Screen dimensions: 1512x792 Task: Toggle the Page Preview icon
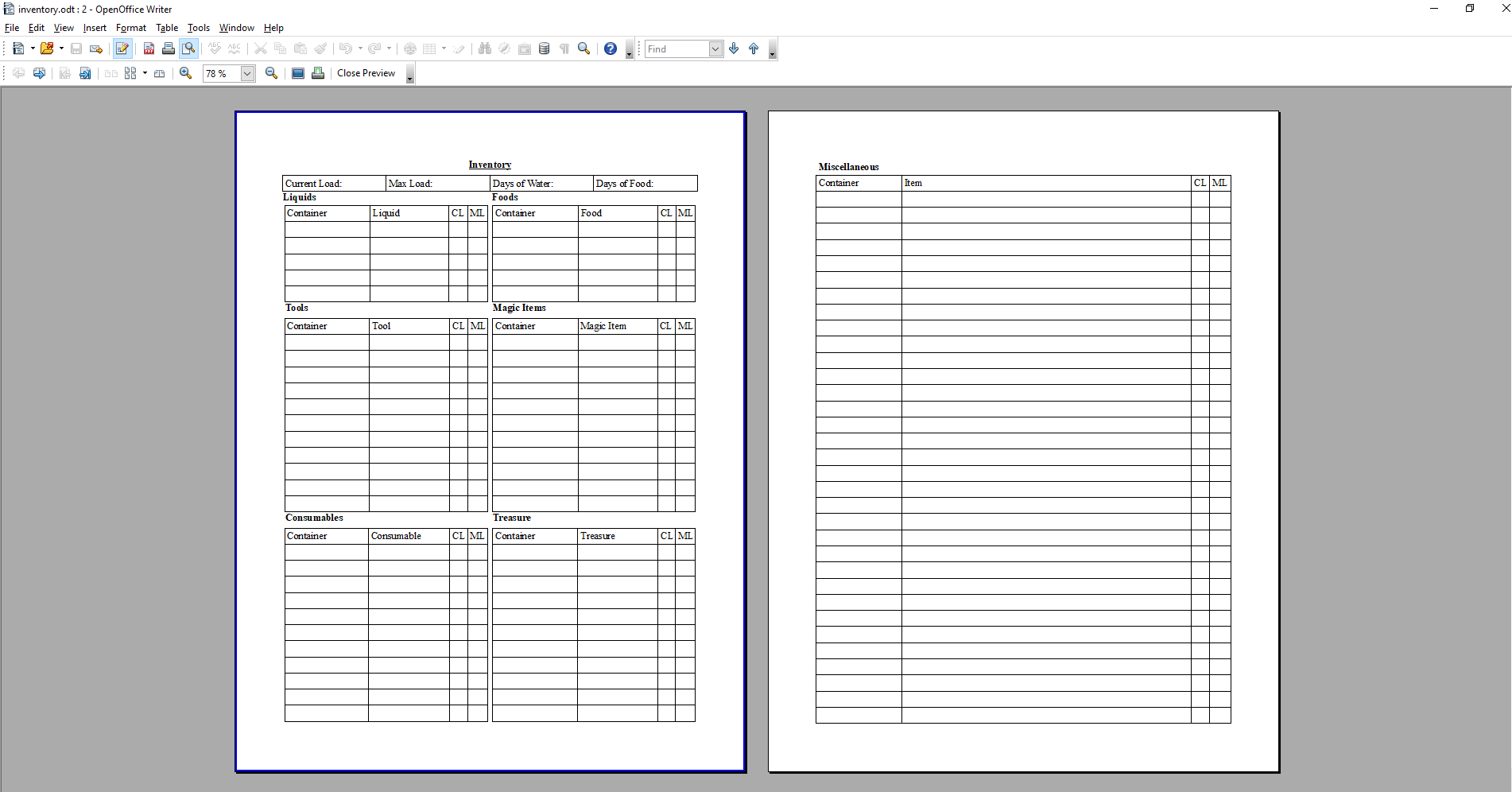[x=188, y=49]
